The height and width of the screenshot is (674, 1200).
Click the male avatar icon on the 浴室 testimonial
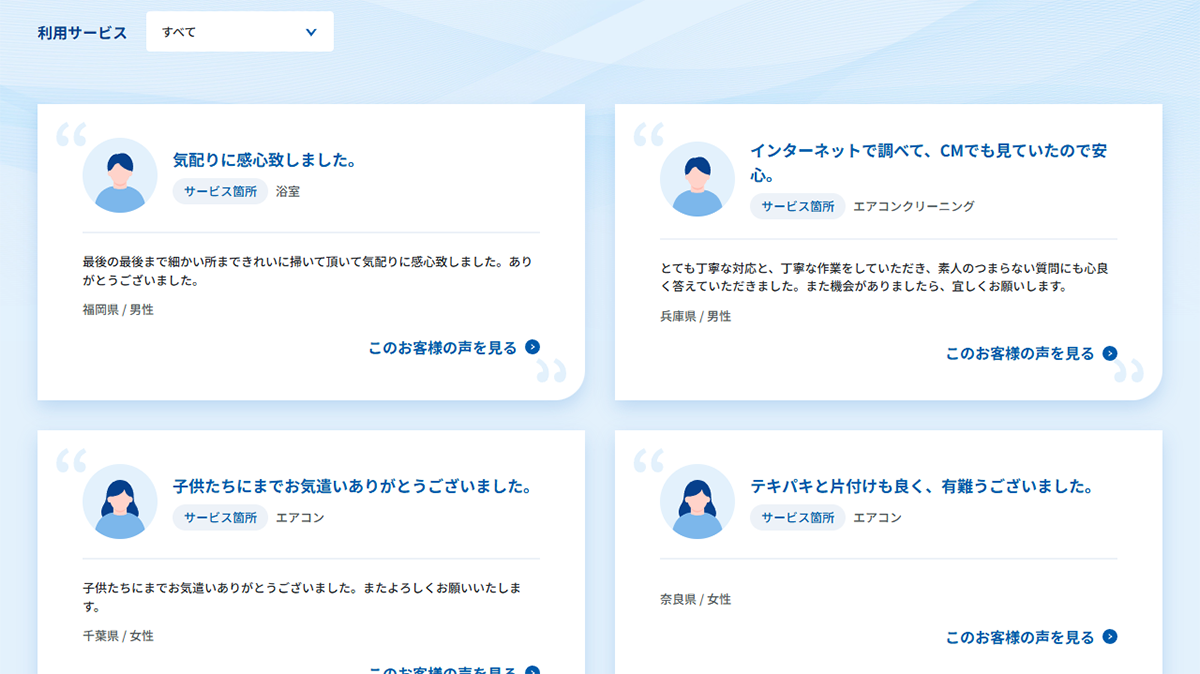coord(120,175)
